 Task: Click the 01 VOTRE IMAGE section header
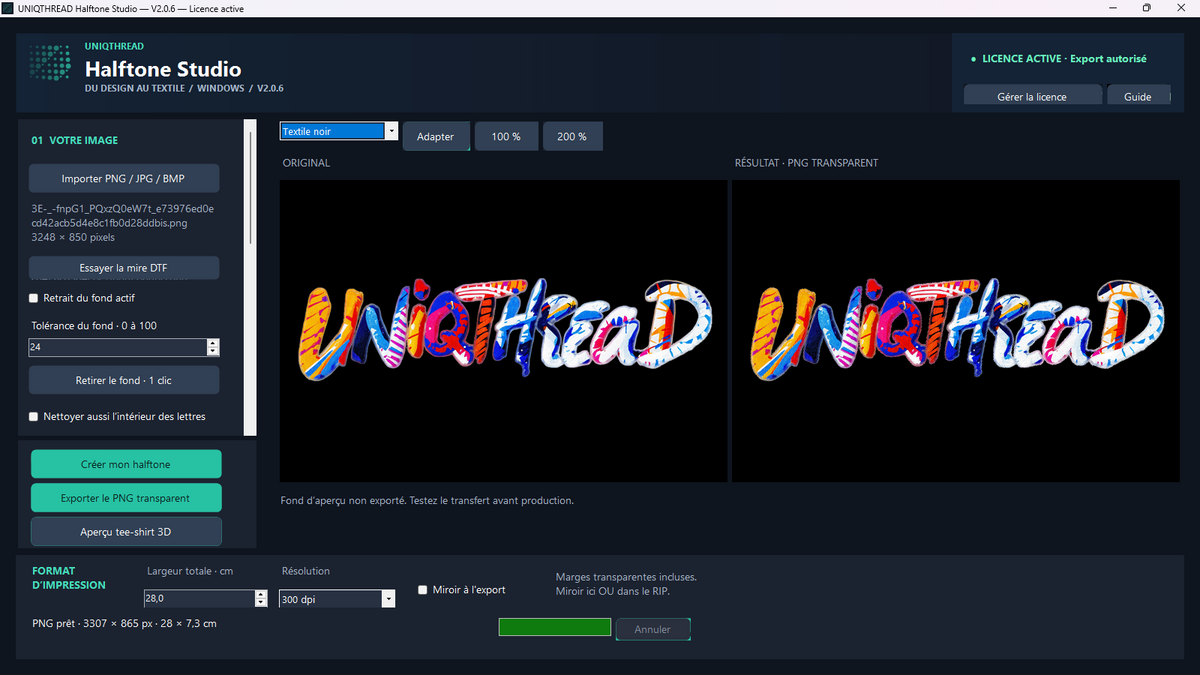click(75, 141)
